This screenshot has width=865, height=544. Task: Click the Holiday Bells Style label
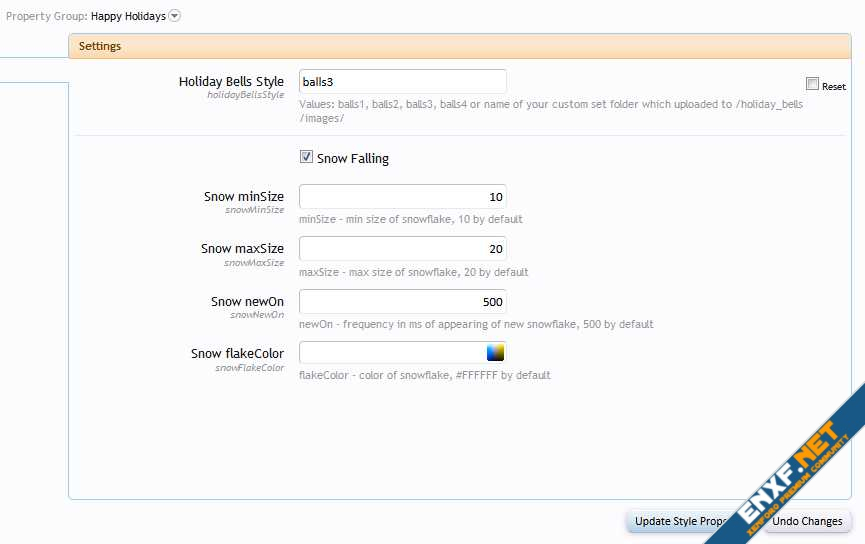click(x=231, y=82)
